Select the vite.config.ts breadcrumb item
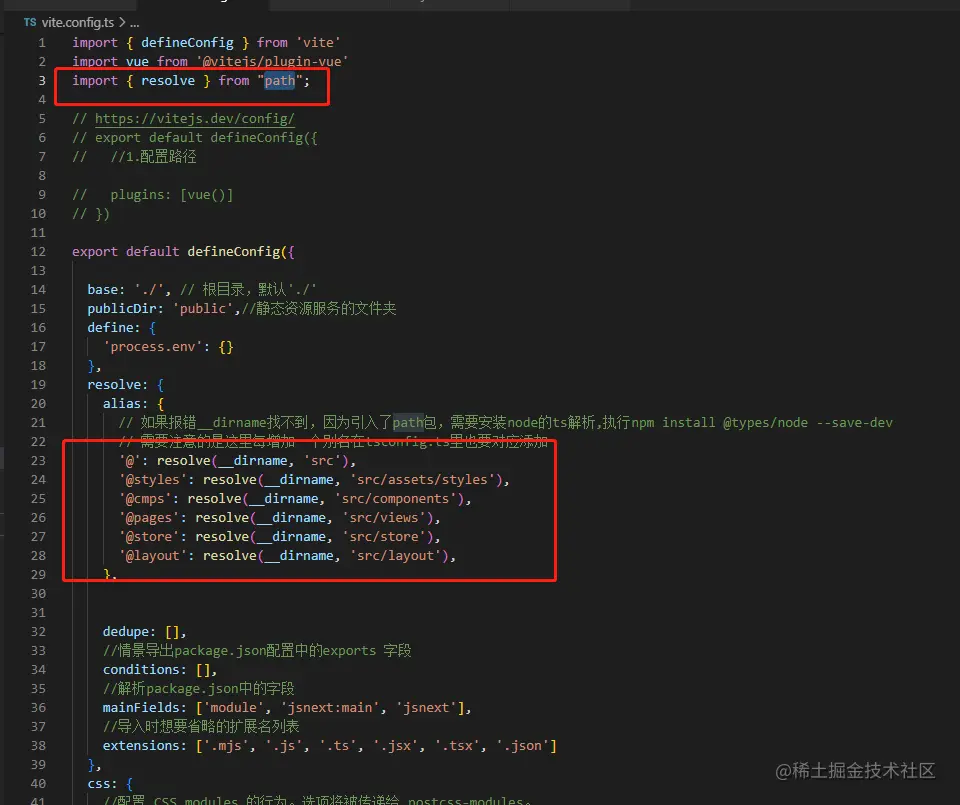The image size is (960, 805). pos(78,23)
